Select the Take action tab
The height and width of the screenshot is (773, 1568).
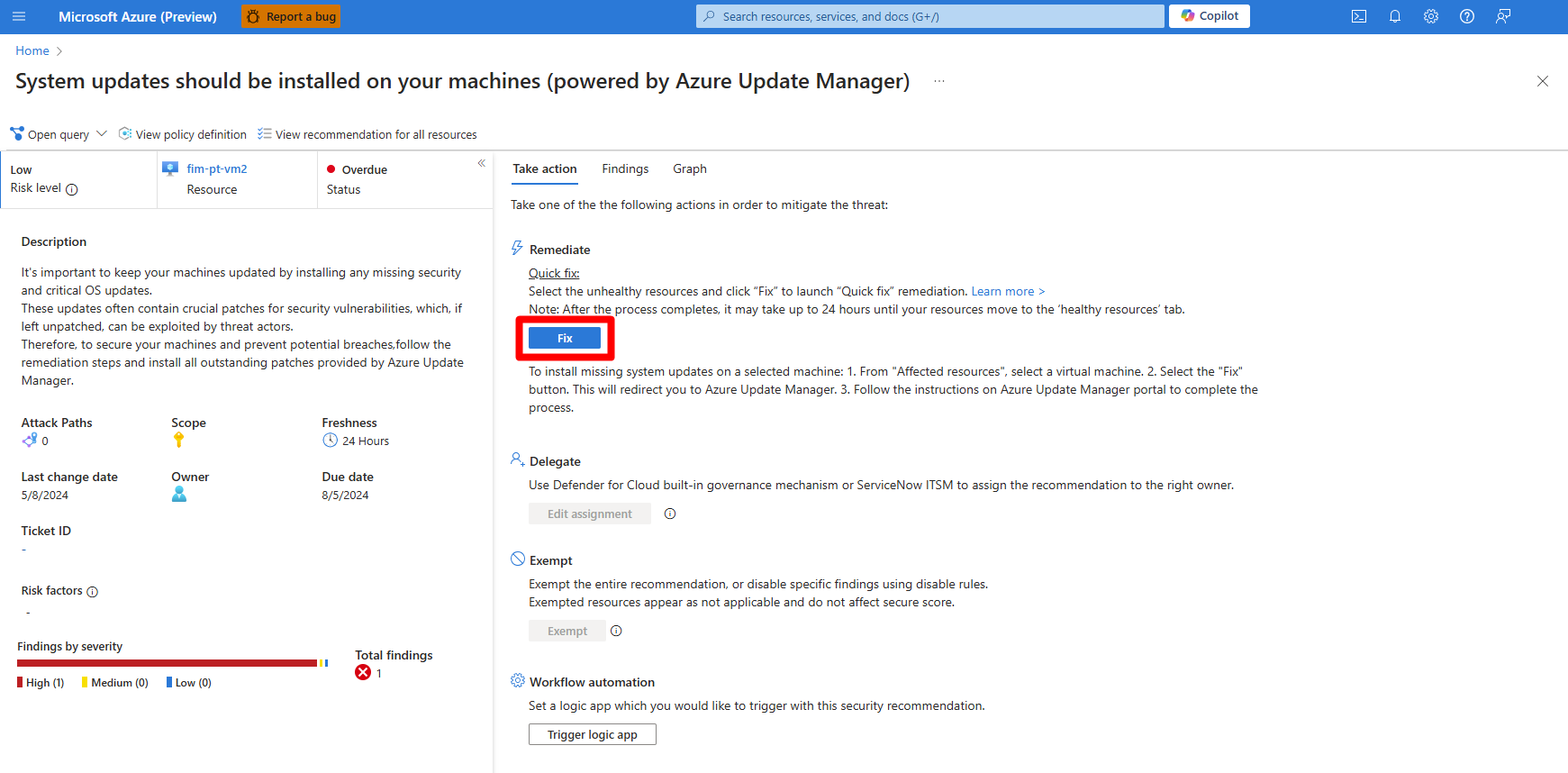tap(545, 168)
